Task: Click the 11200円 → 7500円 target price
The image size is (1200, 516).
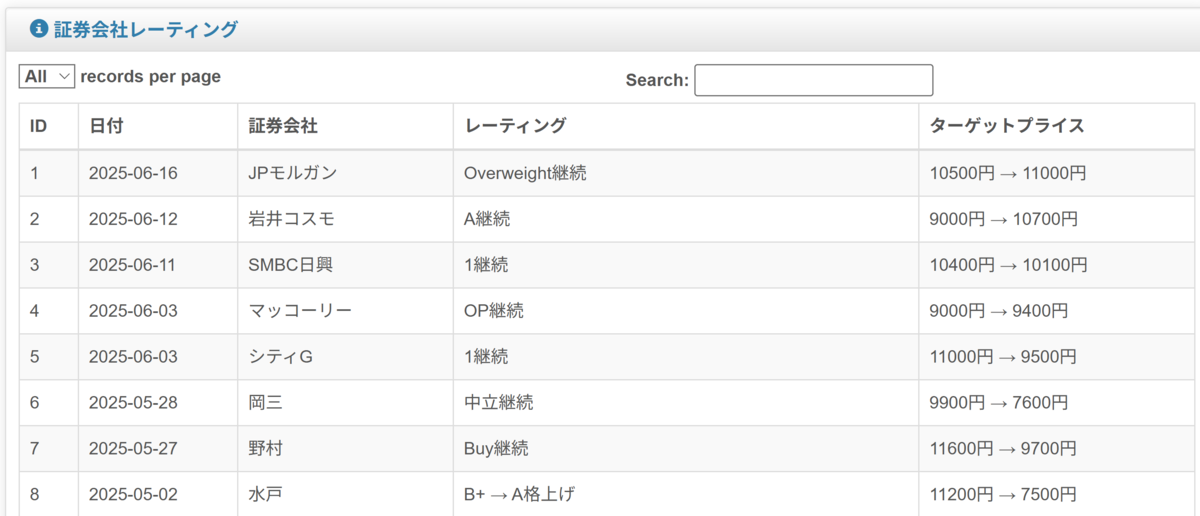Action: 1057,494
